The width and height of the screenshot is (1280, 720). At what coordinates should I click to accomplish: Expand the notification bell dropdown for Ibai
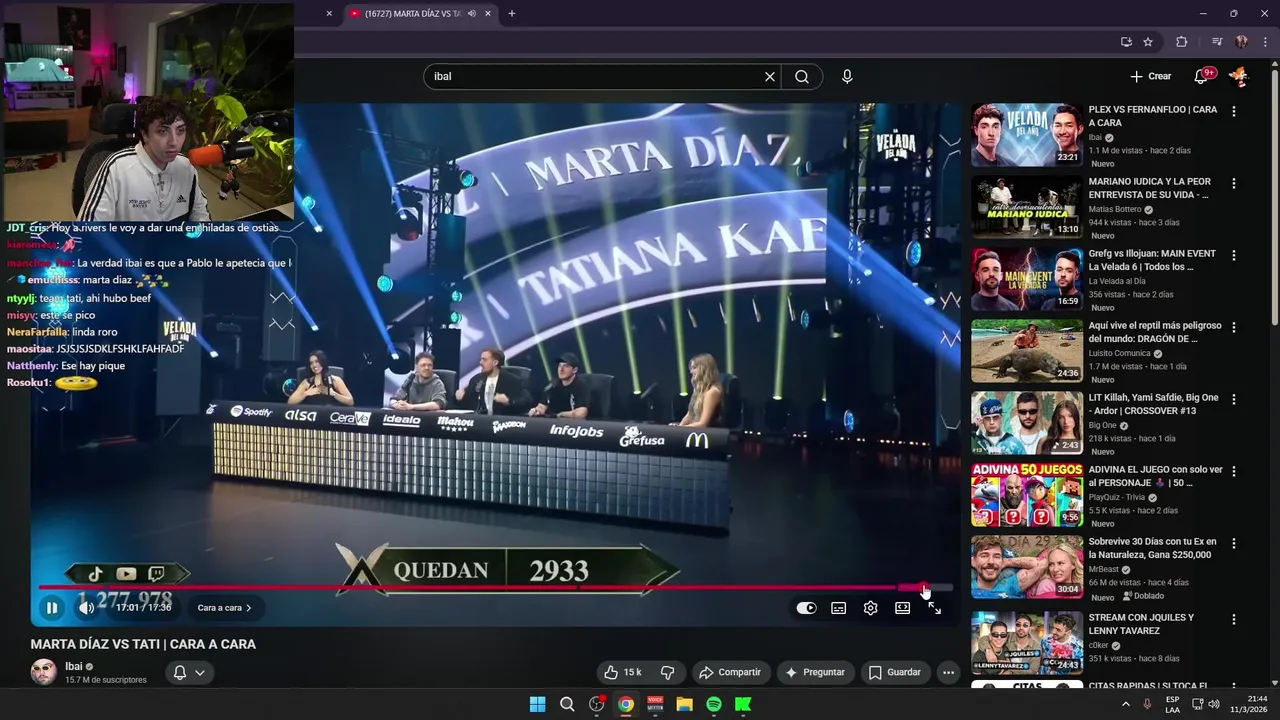point(189,672)
